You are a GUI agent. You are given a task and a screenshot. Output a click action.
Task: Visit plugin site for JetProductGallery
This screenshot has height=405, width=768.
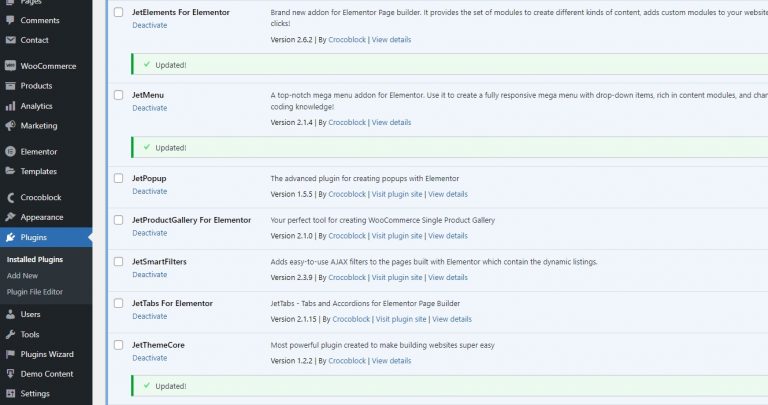pyautogui.click(x=397, y=236)
